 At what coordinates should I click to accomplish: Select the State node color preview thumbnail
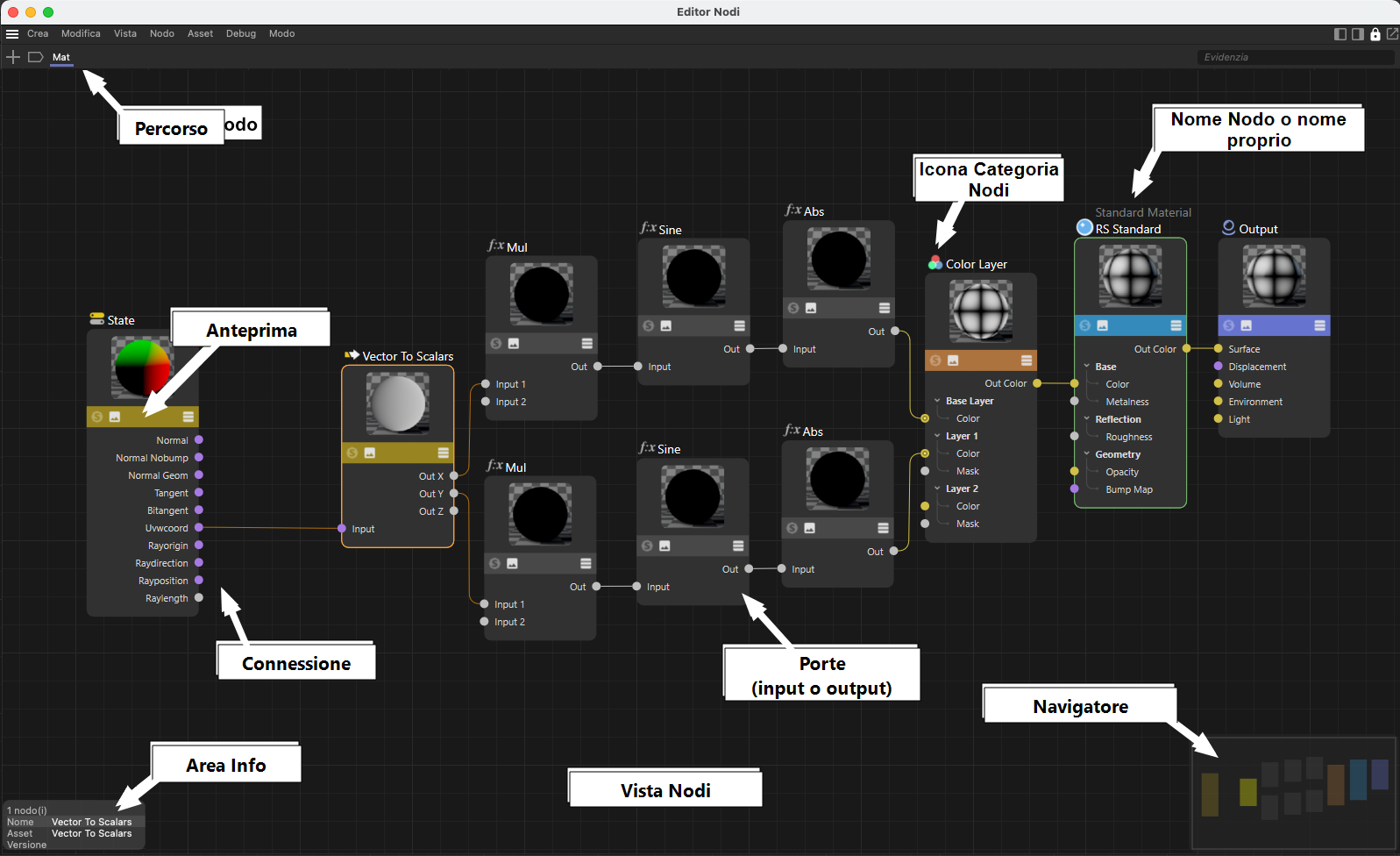tap(142, 368)
